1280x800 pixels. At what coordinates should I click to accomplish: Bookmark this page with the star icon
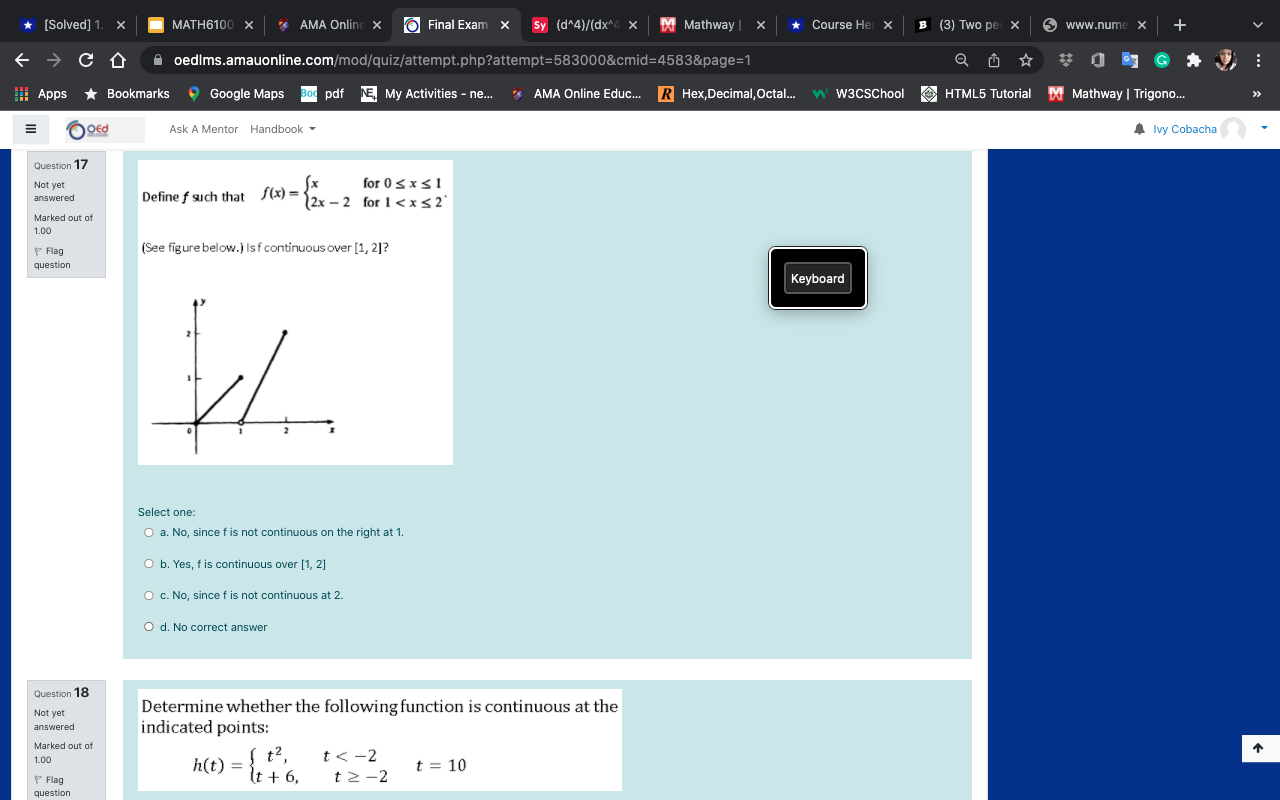point(1026,60)
